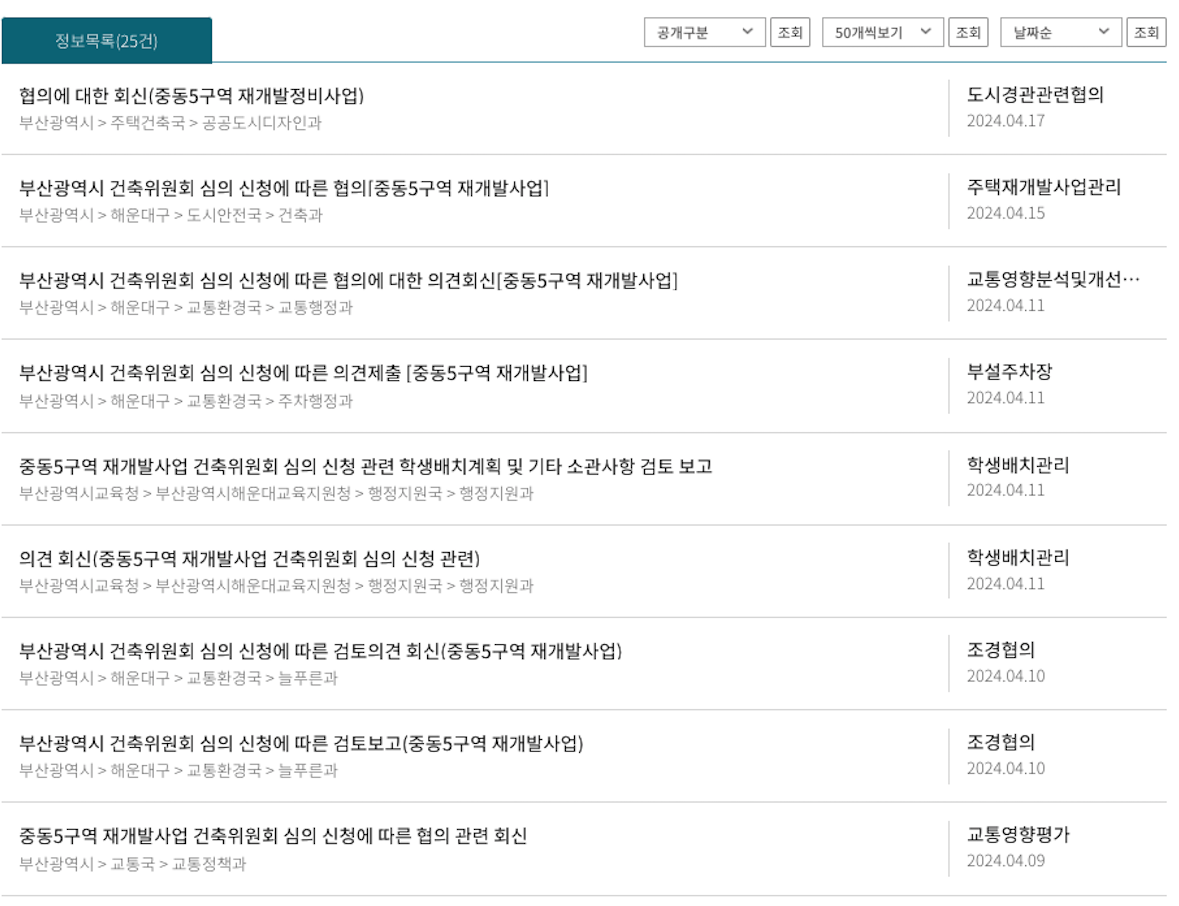Open 의견 회신(중동5구역 재개발사업 건축위원회 심의 신청 관련)
1179x906 pixels.
coord(250,559)
